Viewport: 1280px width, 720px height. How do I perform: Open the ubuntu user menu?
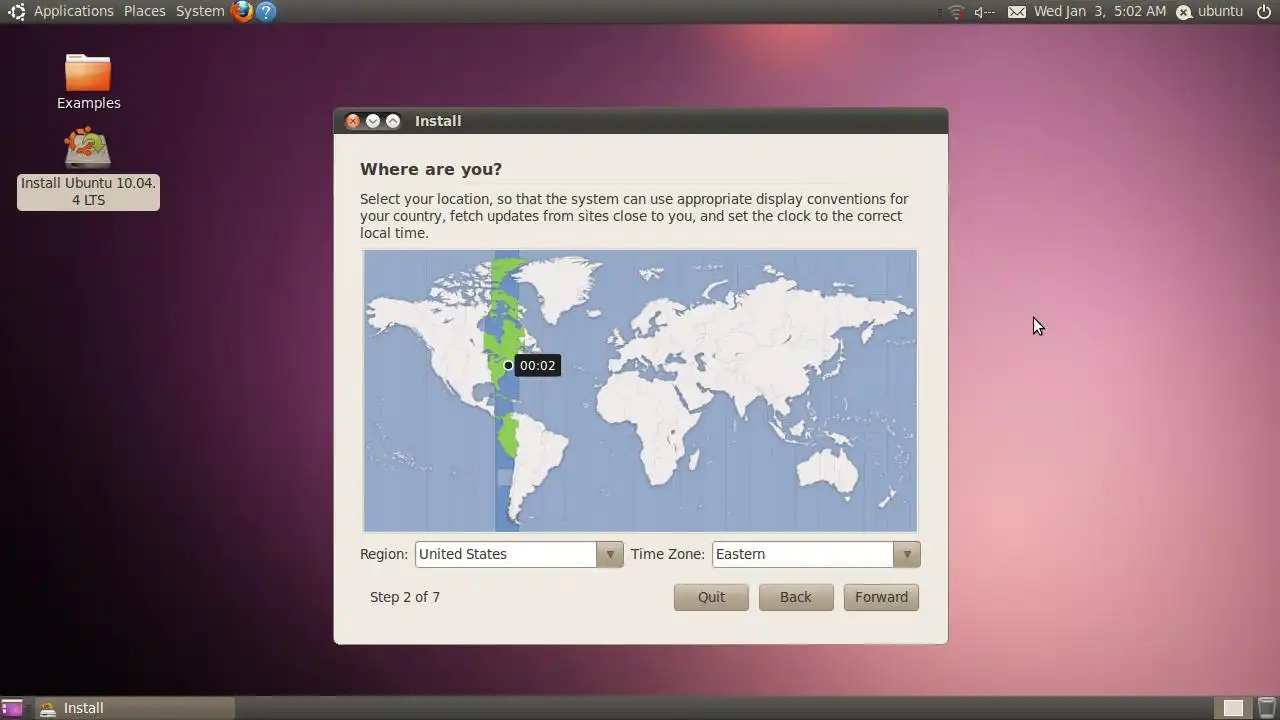point(1209,11)
